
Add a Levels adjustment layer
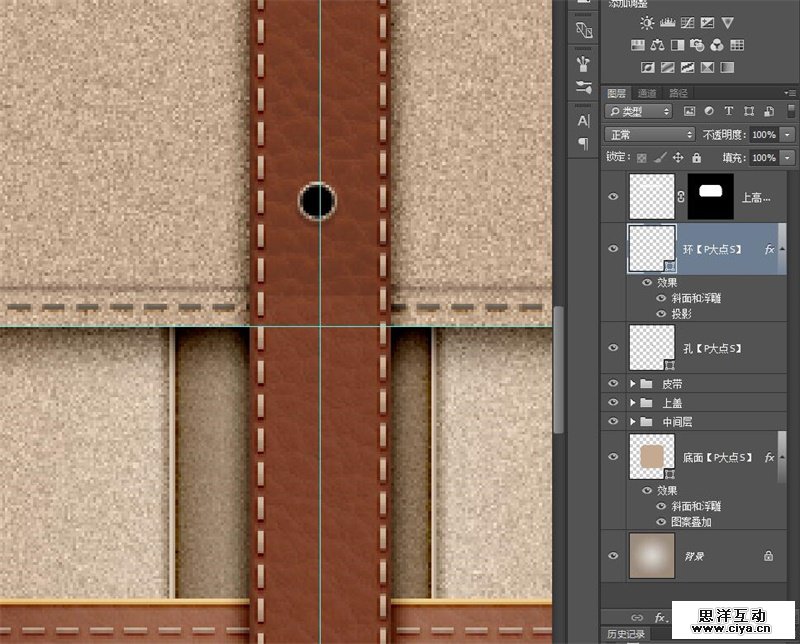(x=667, y=23)
